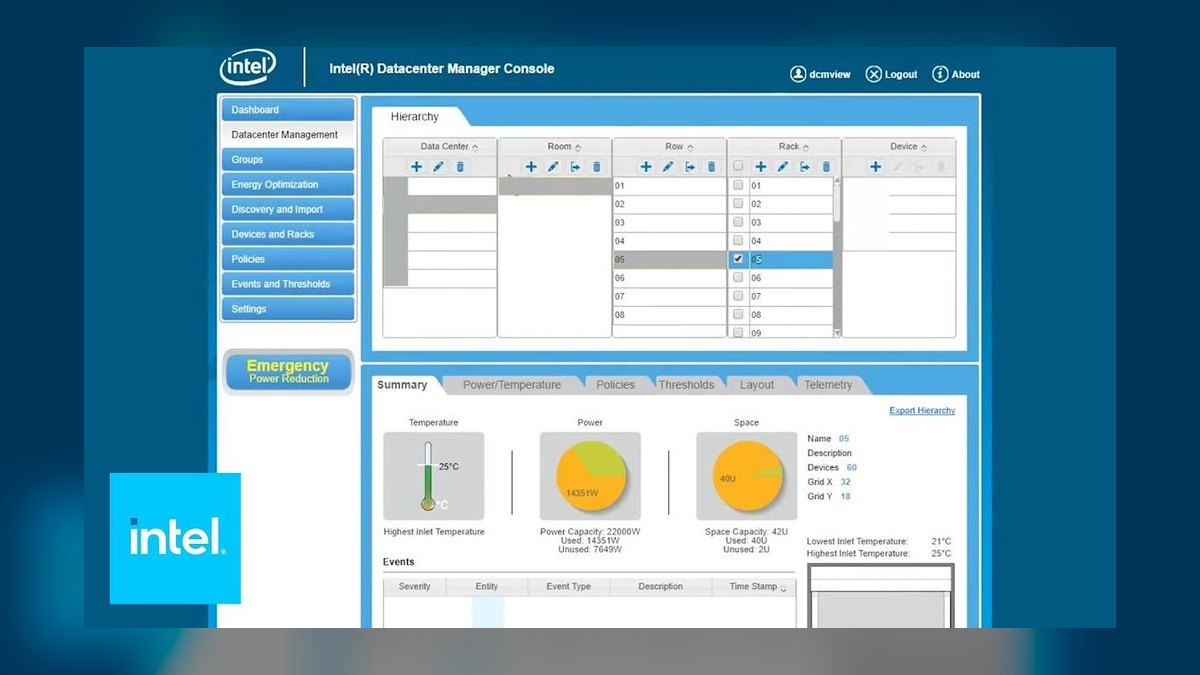The width and height of the screenshot is (1200, 675).
Task: Check the Rack 03 checkbox
Action: click(x=738, y=222)
